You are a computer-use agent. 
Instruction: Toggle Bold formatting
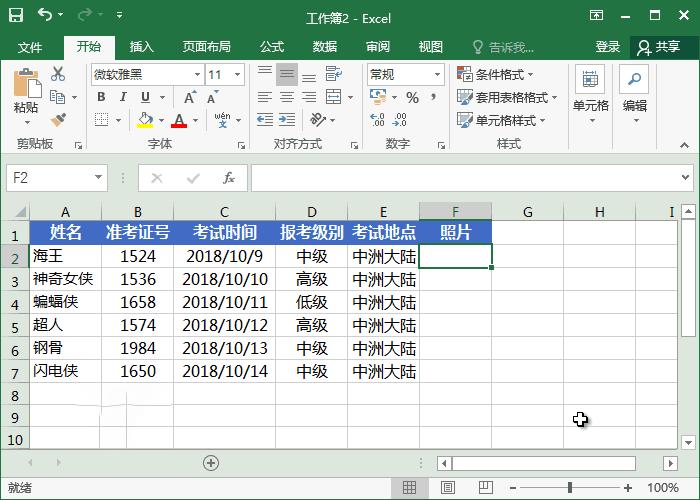point(101,97)
